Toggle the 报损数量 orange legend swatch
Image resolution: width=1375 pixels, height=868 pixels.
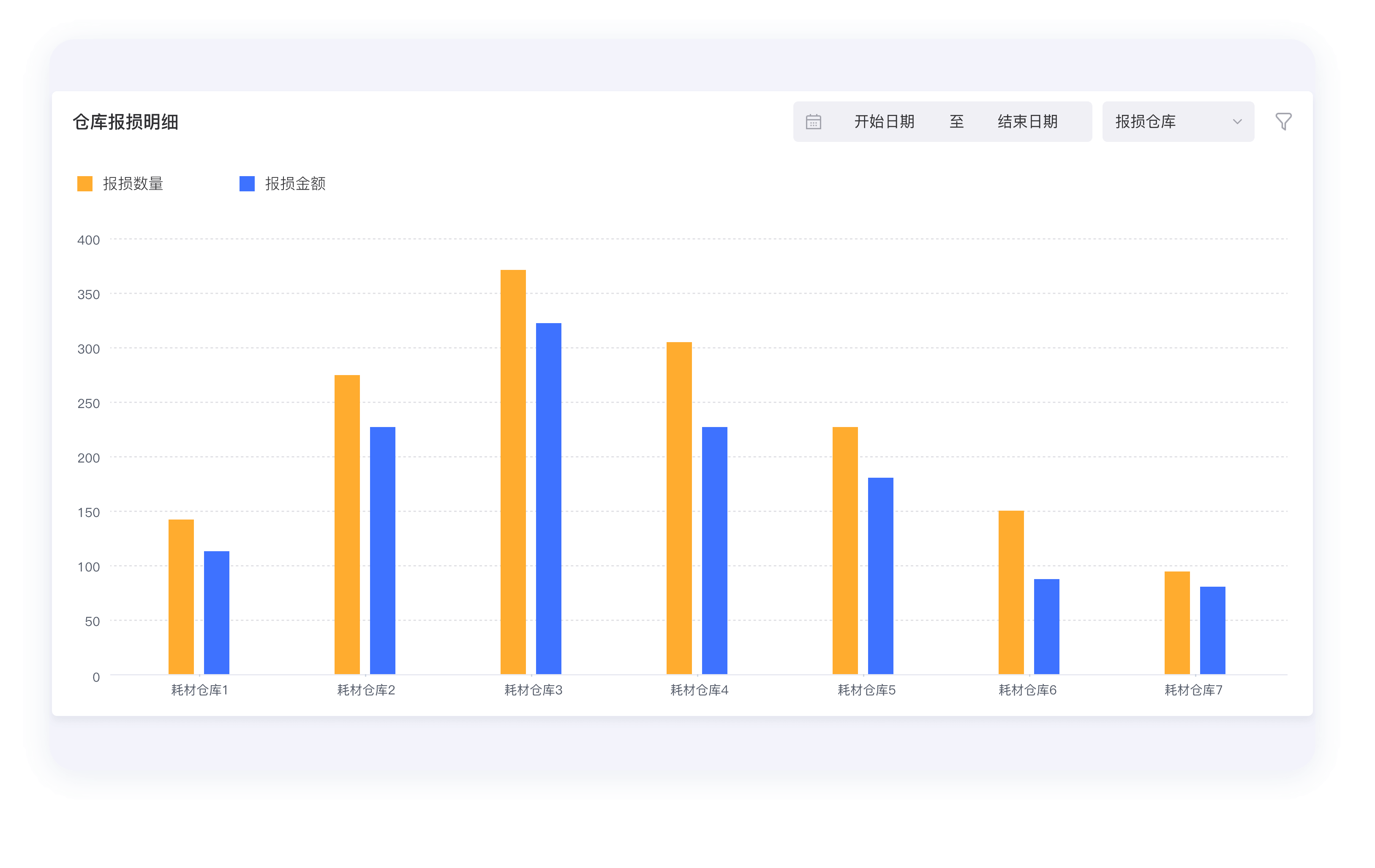pos(84,184)
